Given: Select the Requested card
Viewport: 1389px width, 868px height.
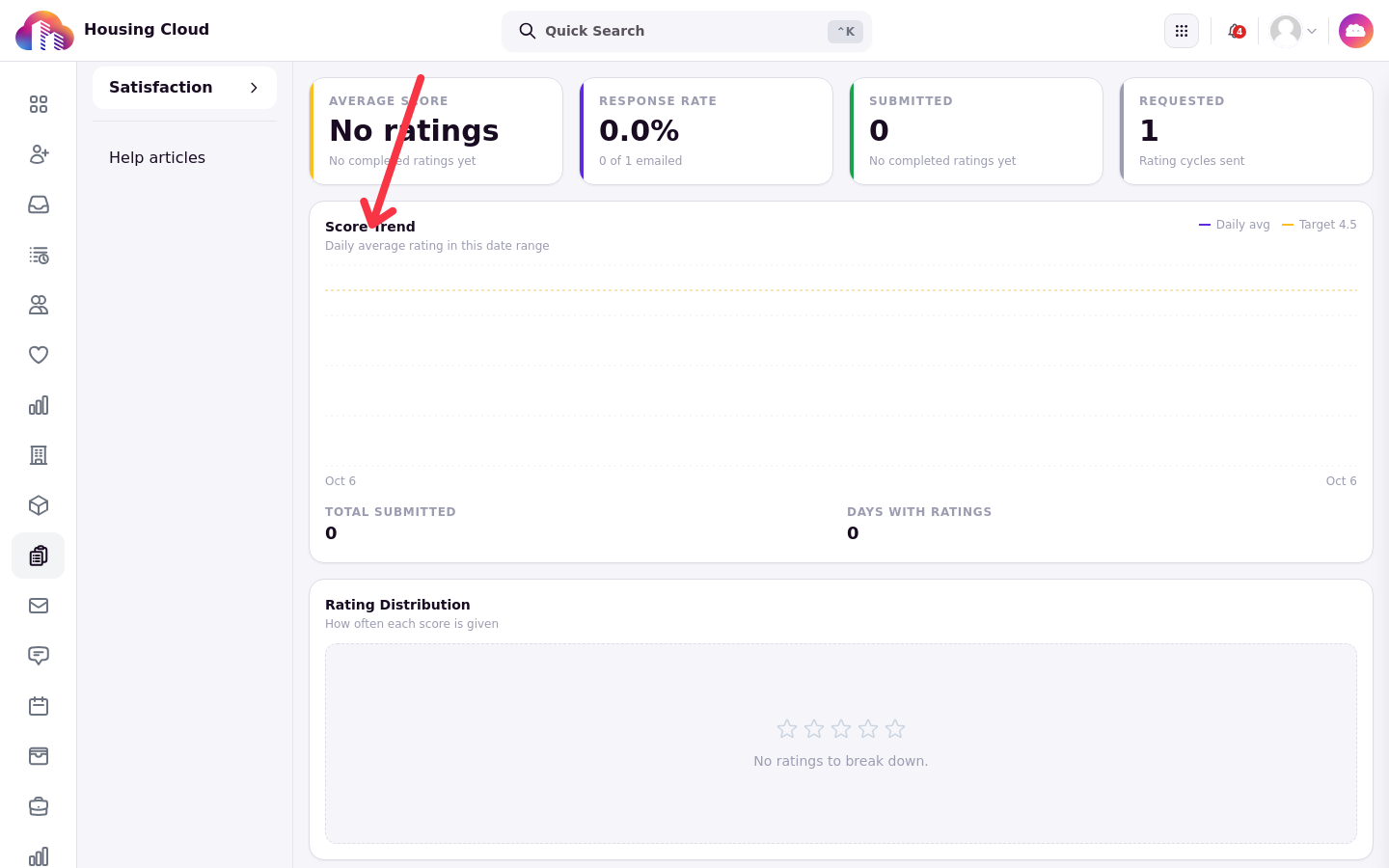Looking at the screenshot, I should click(x=1246, y=131).
